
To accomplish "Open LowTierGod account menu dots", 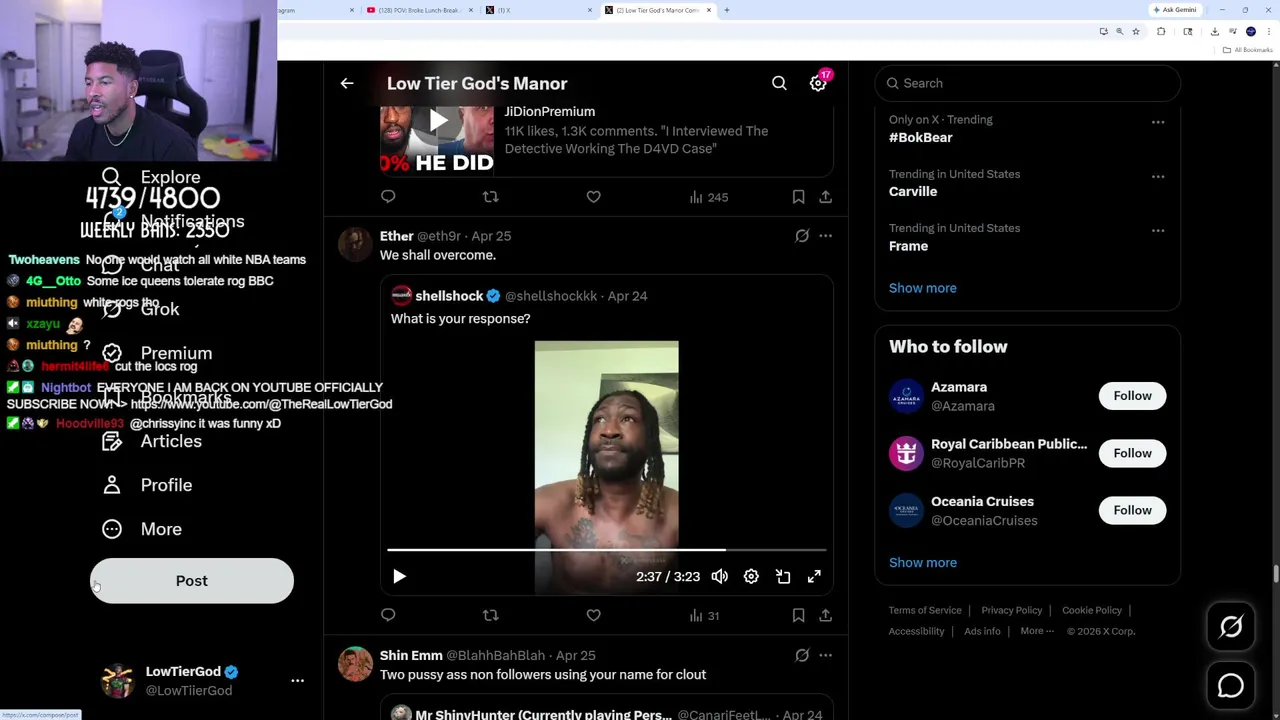I will point(297,680).
